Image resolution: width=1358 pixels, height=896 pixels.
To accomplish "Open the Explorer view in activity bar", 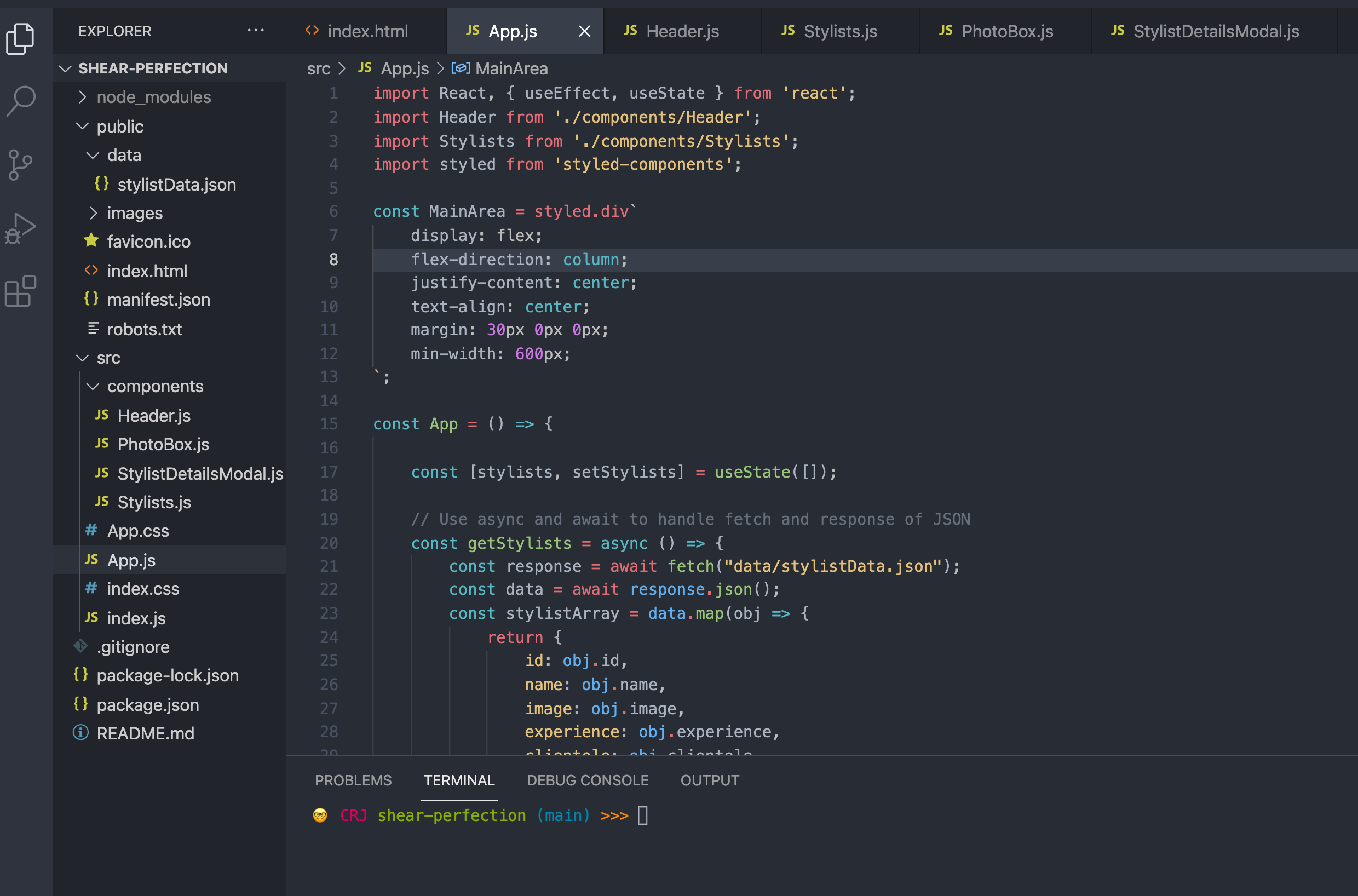I will click(x=21, y=39).
